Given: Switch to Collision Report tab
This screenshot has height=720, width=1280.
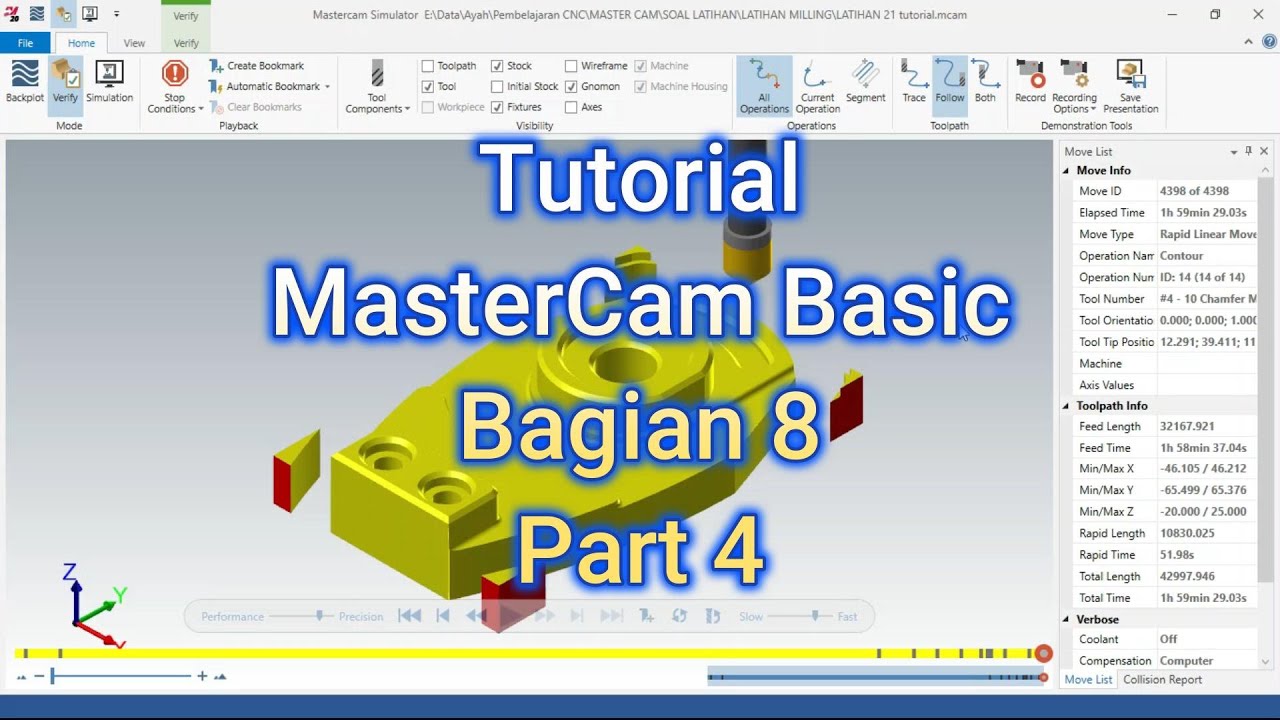Looking at the screenshot, I should coord(1162,679).
